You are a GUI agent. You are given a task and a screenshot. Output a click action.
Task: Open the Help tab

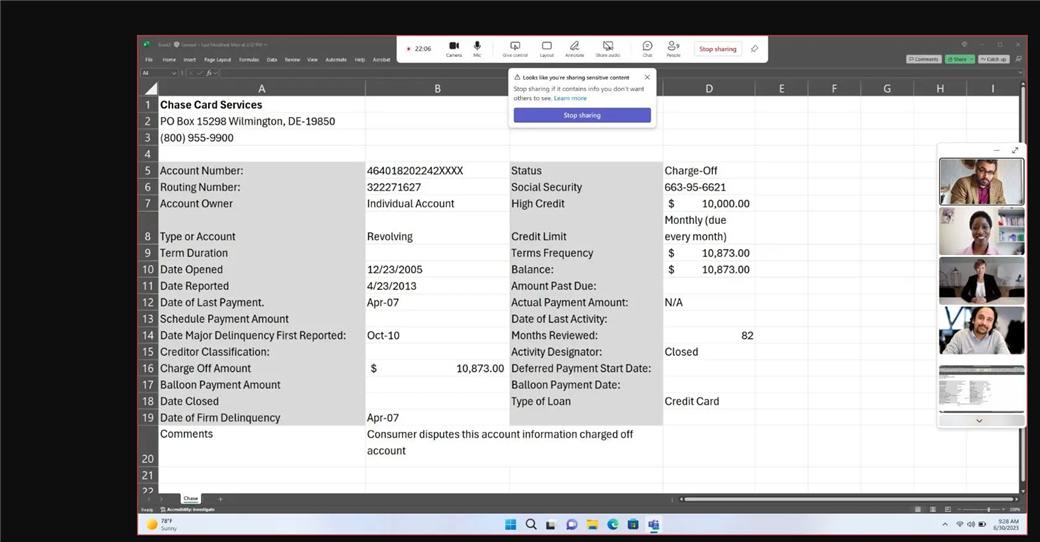(x=360, y=60)
